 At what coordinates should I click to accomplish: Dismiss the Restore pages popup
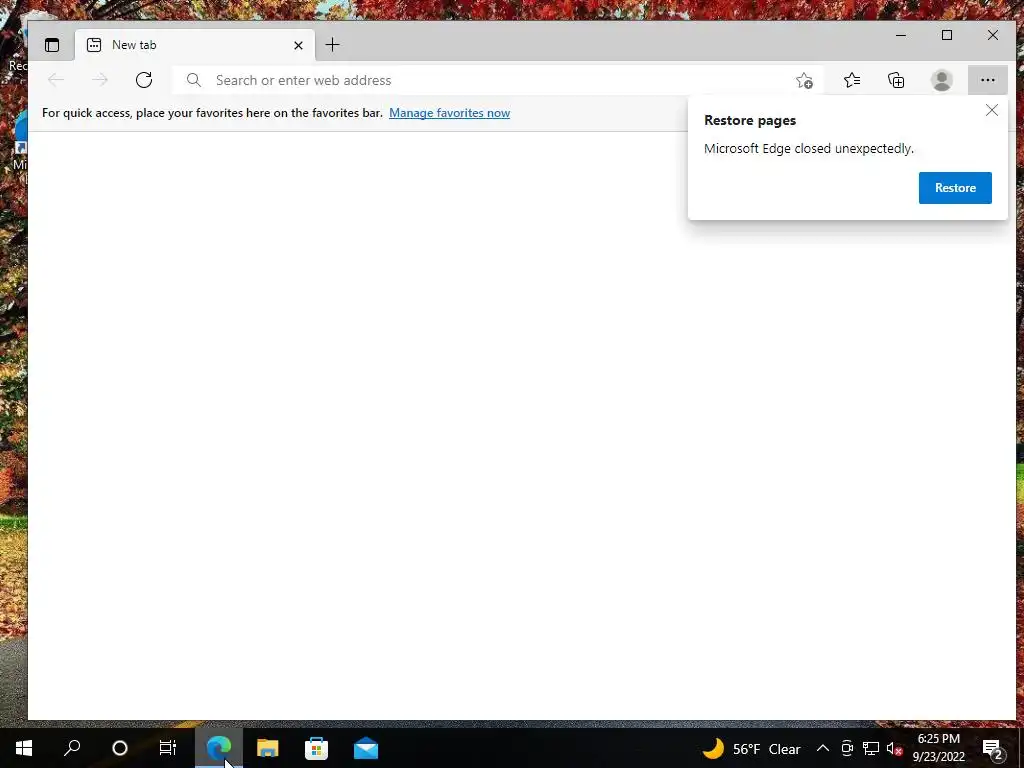(x=991, y=110)
